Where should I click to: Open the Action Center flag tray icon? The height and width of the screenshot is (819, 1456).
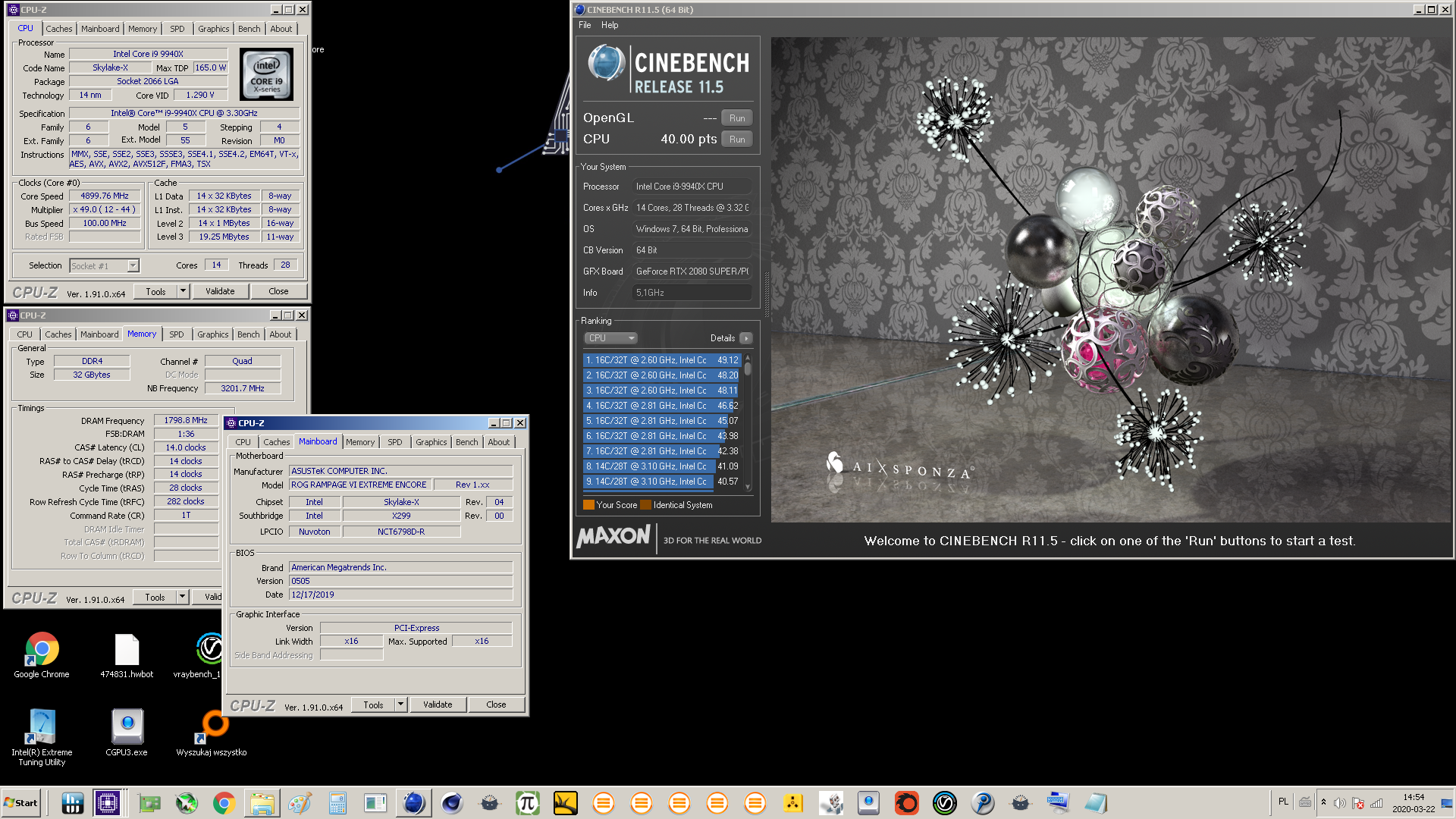point(1358,803)
